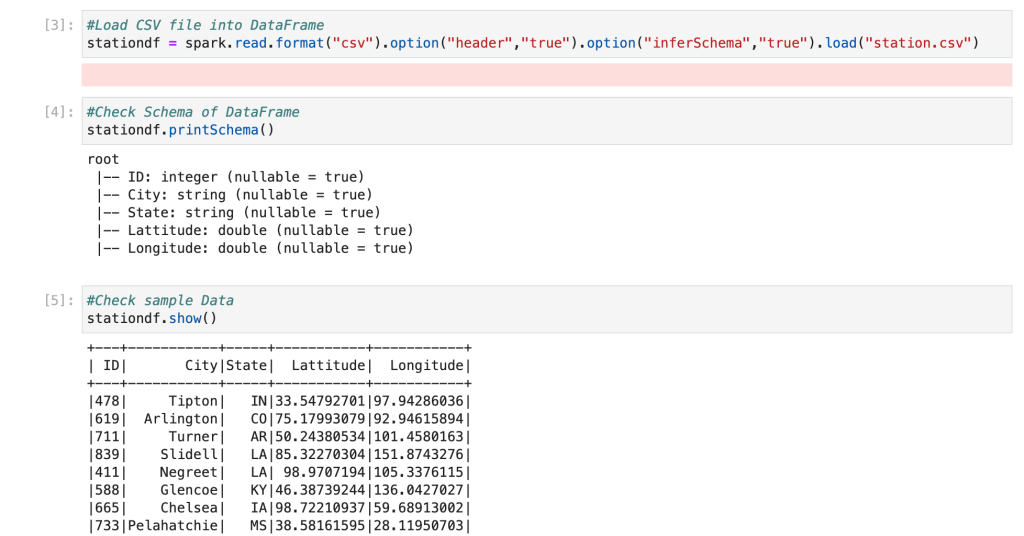The height and width of the screenshot is (536, 1024).
Task: Click the "#Check Schema of DataFrame" comment
Action: coord(193,112)
